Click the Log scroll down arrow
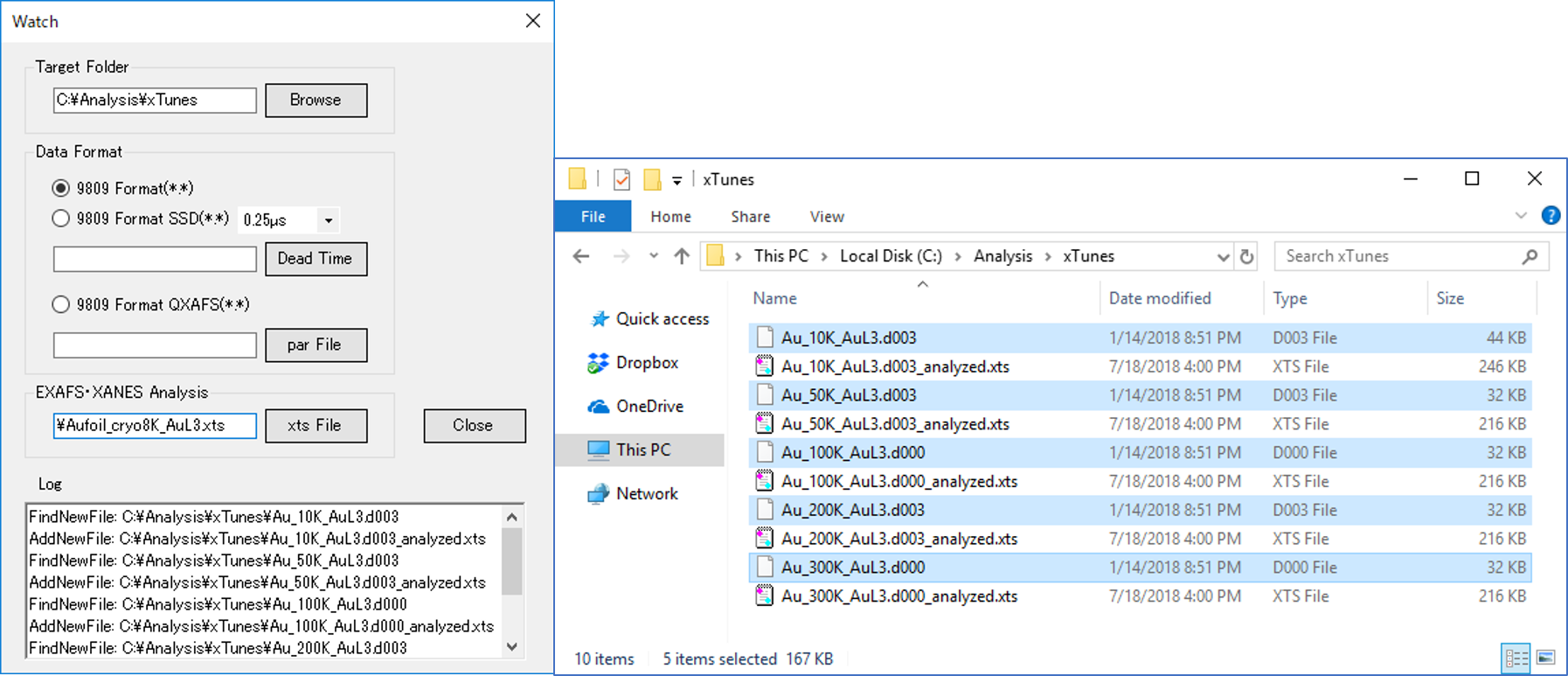Viewport: 1568px width, 676px height. coord(513,647)
